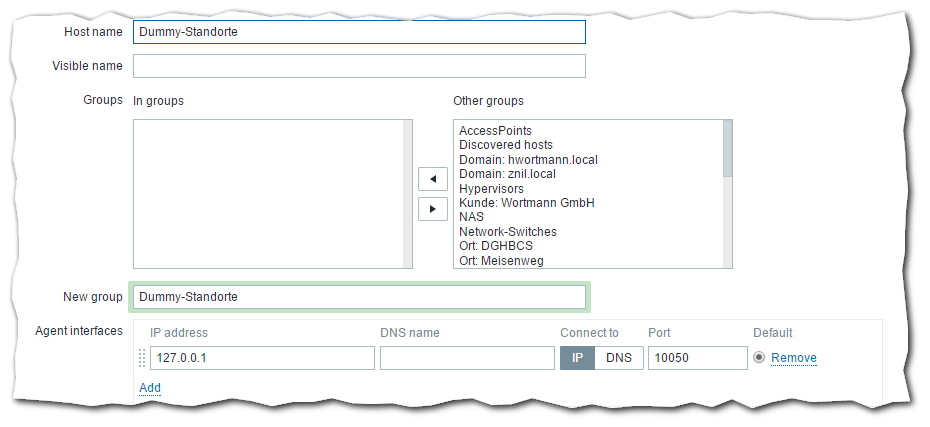Switch connection mode to DNS

click(x=619, y=358)
